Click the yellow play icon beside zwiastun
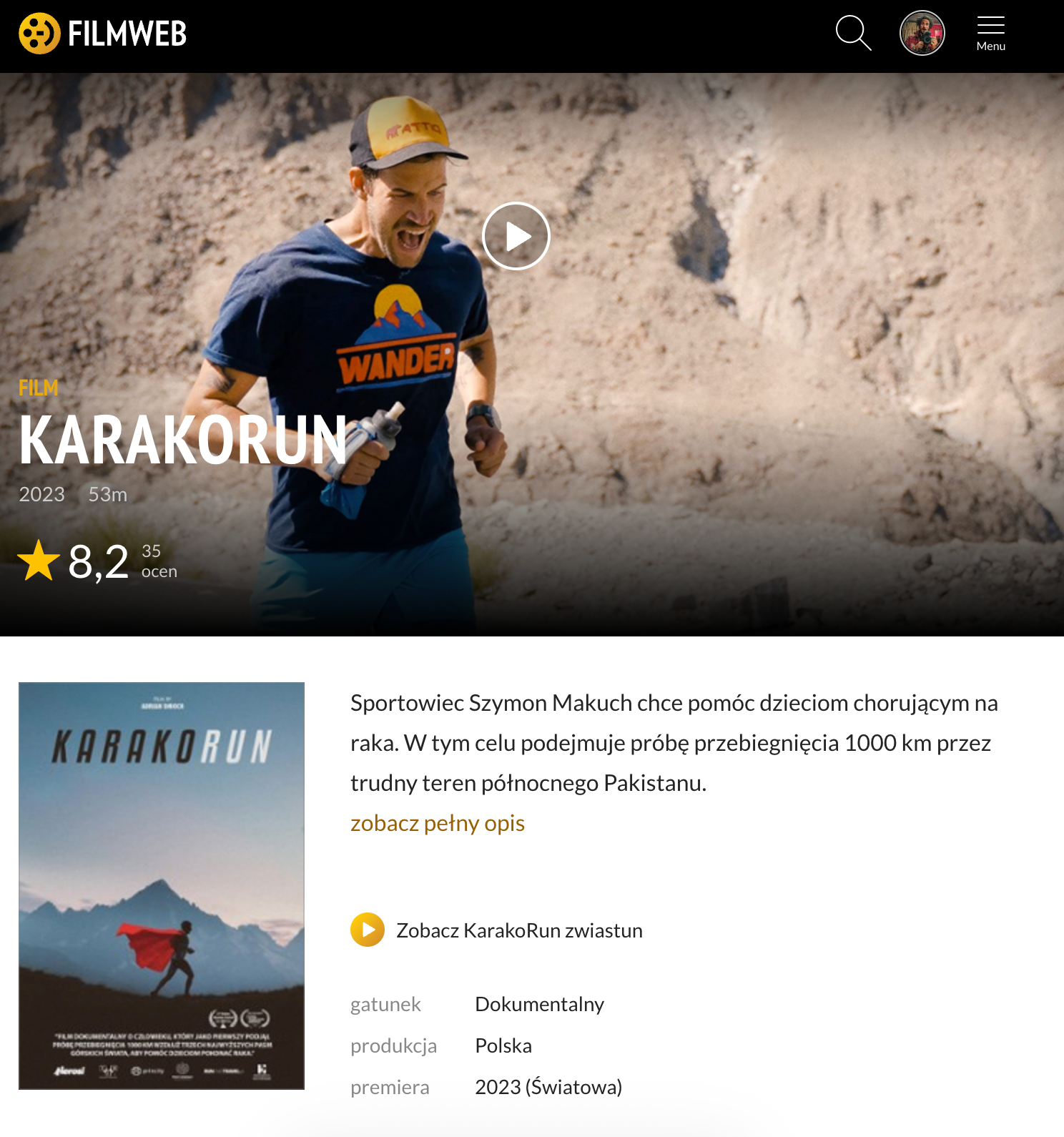The height and width of the screenshot is (1137, 1064). point(368,930)
